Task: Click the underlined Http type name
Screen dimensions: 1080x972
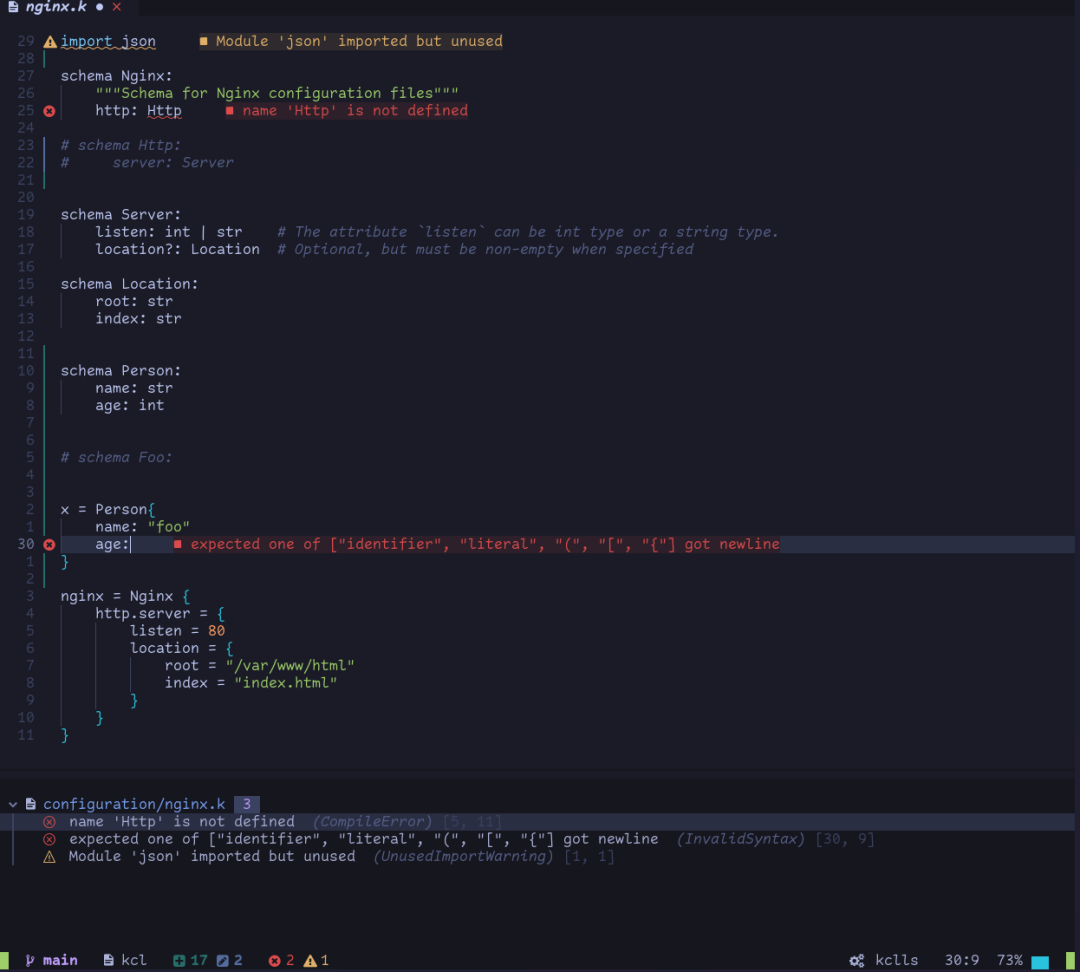Action: [x=164, y=111]
